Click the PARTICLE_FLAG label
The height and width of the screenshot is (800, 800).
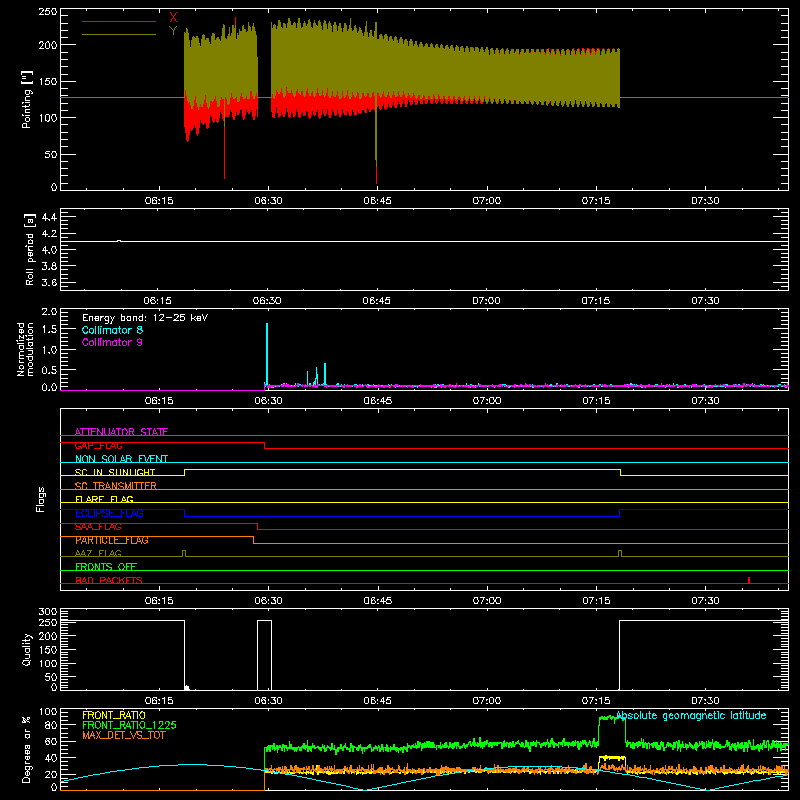point(112,540)
